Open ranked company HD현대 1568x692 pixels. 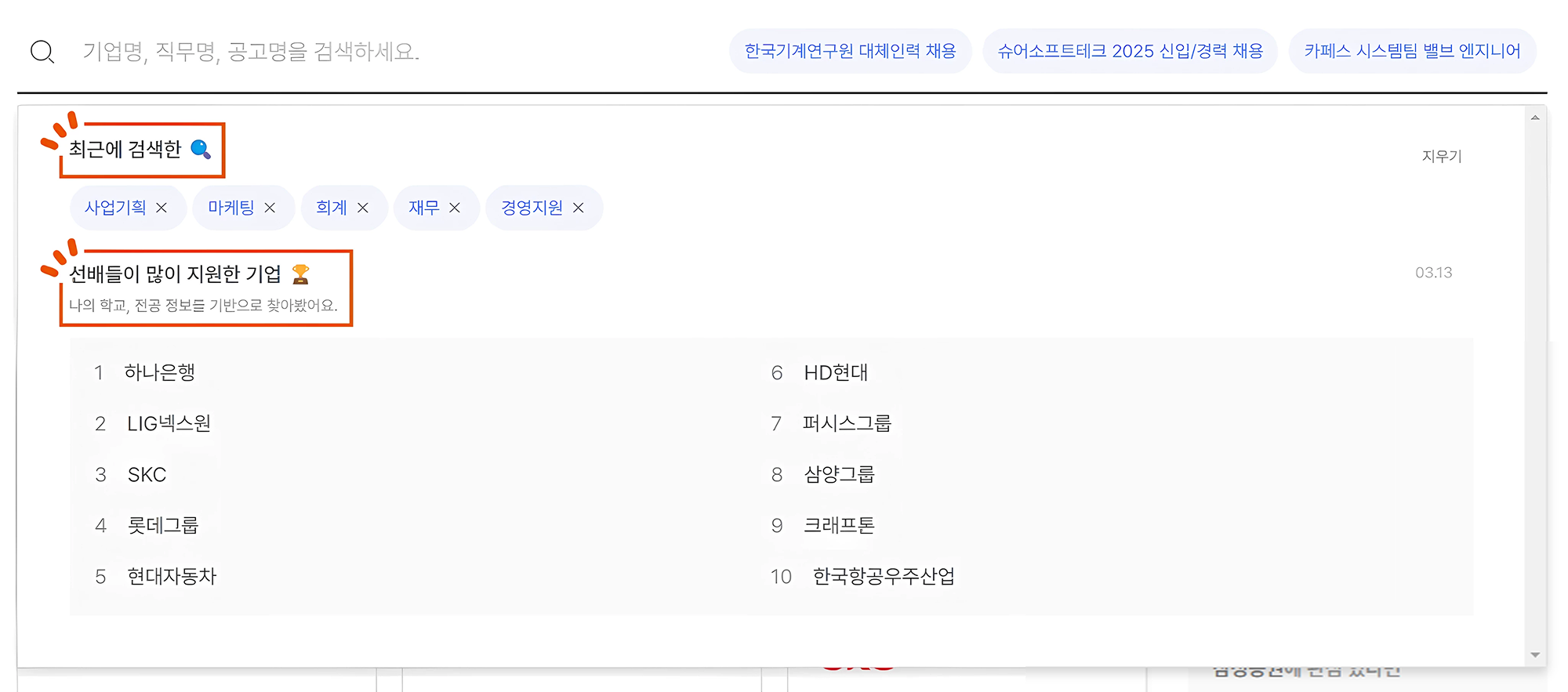836,373
